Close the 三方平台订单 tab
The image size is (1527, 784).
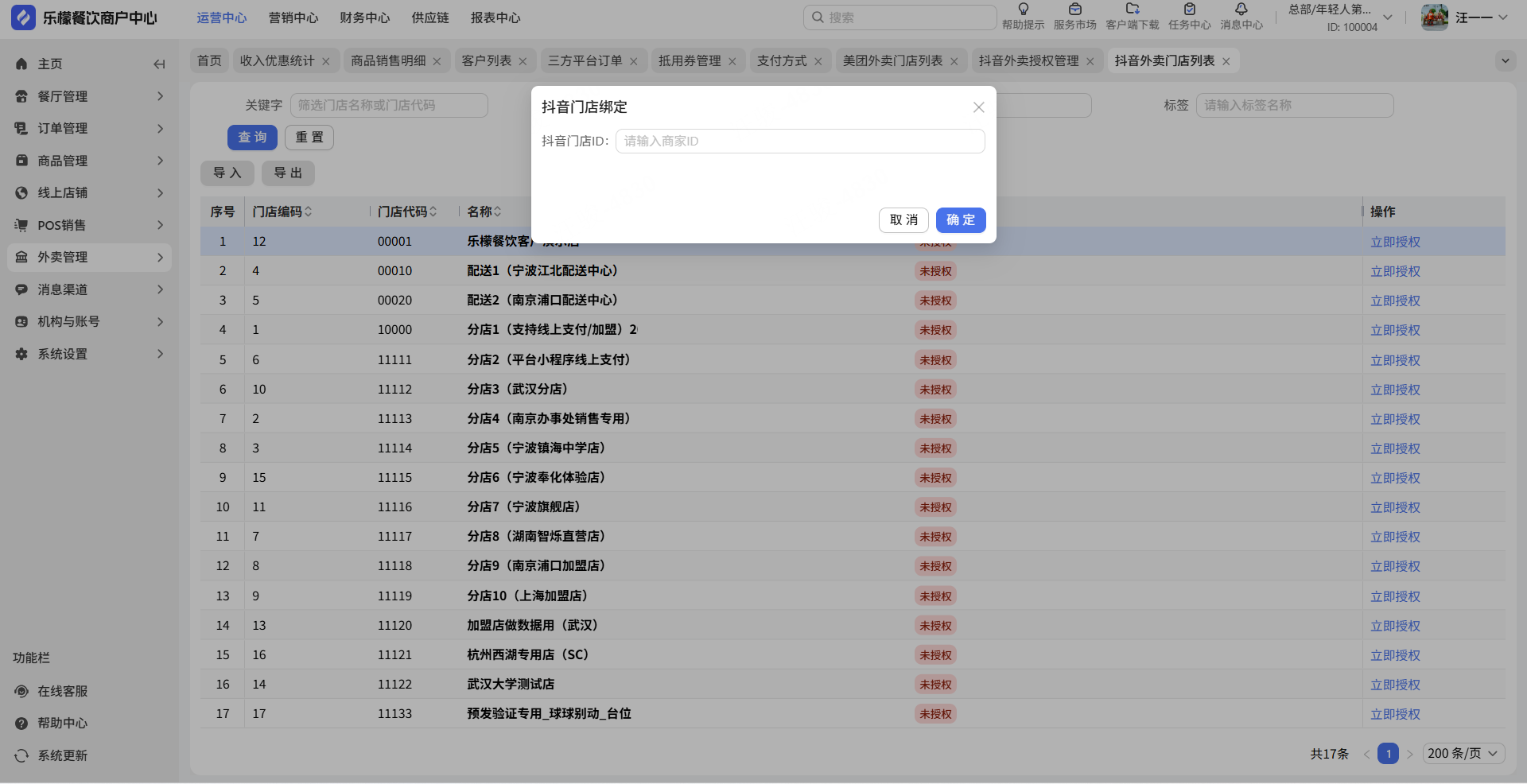click(634, 61)
